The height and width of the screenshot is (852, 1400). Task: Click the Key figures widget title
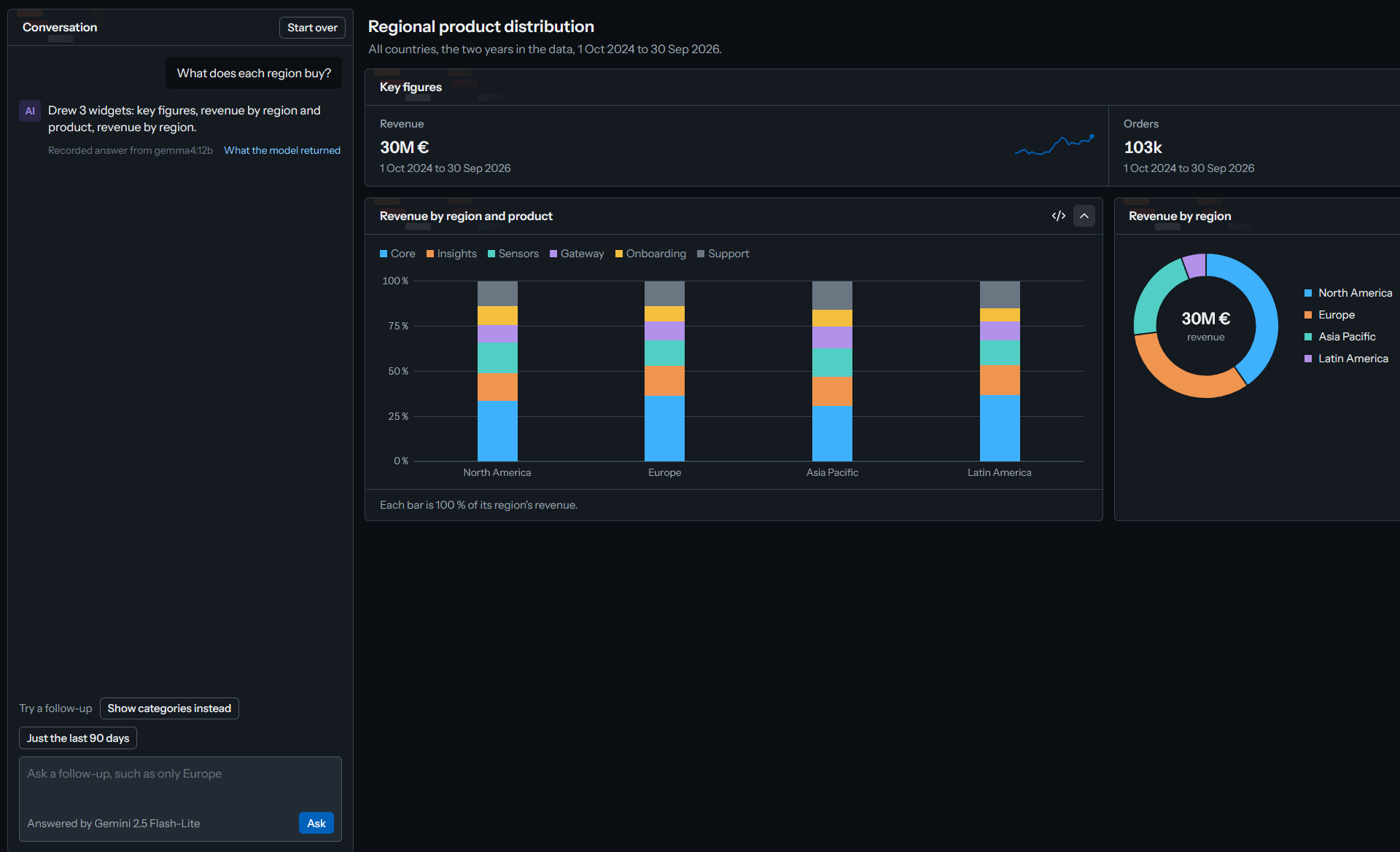point(411,87)
